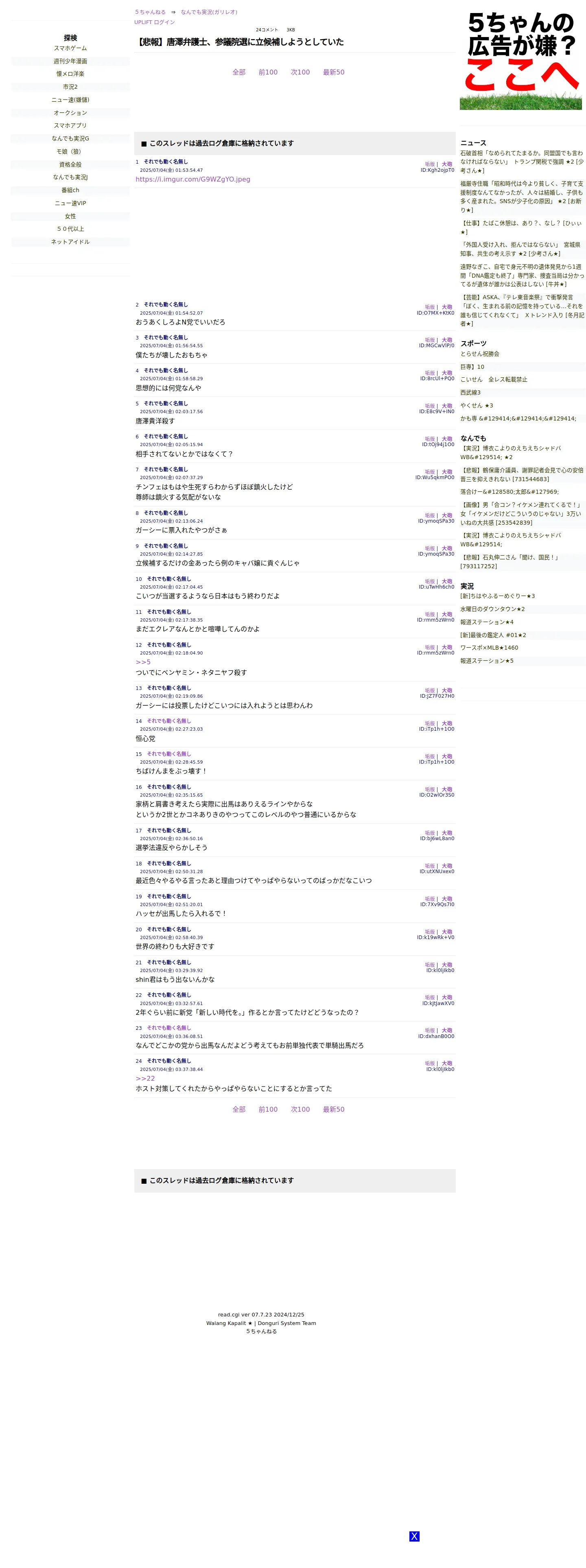Click the >>5 anchor in post 12
This screenshot has height=1568, width=586.
(143, 662)
